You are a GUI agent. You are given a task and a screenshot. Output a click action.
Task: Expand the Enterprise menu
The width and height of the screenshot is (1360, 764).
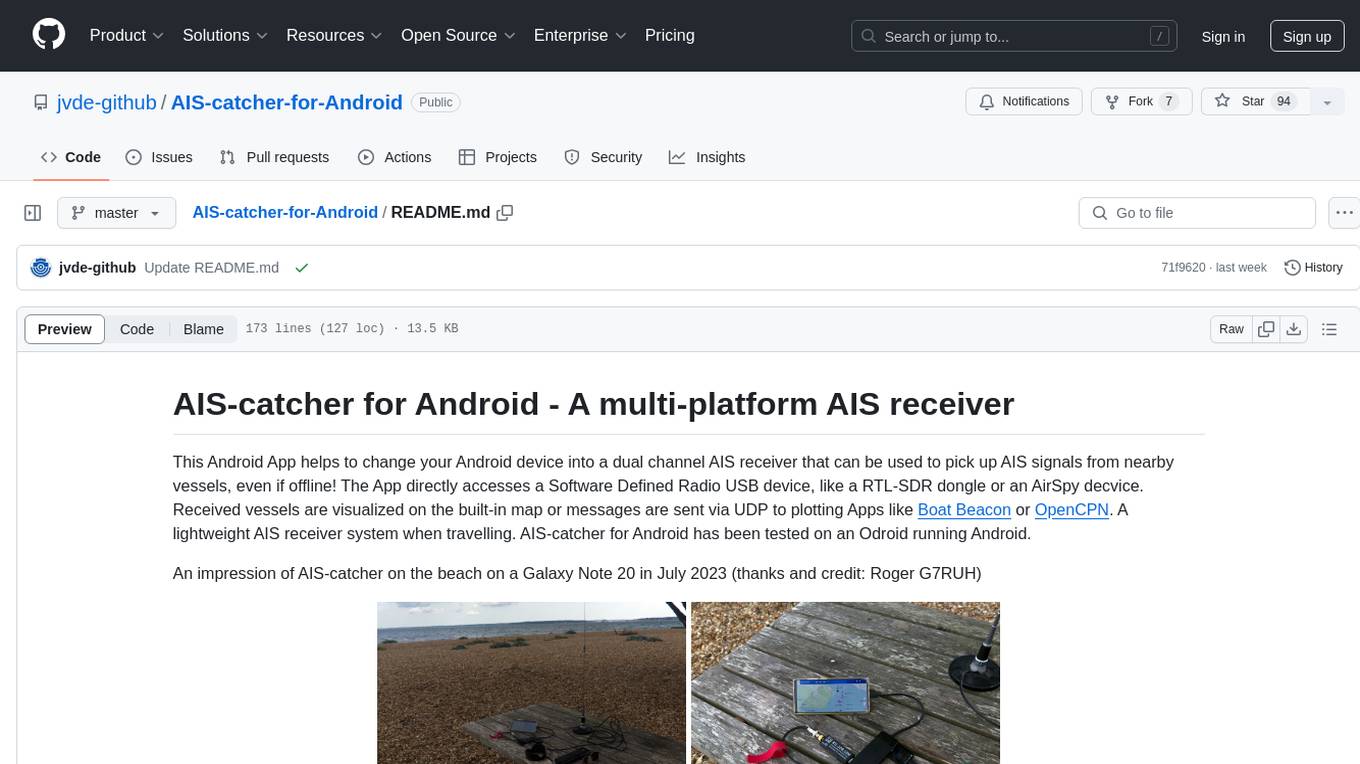click(x=581, y=35)
